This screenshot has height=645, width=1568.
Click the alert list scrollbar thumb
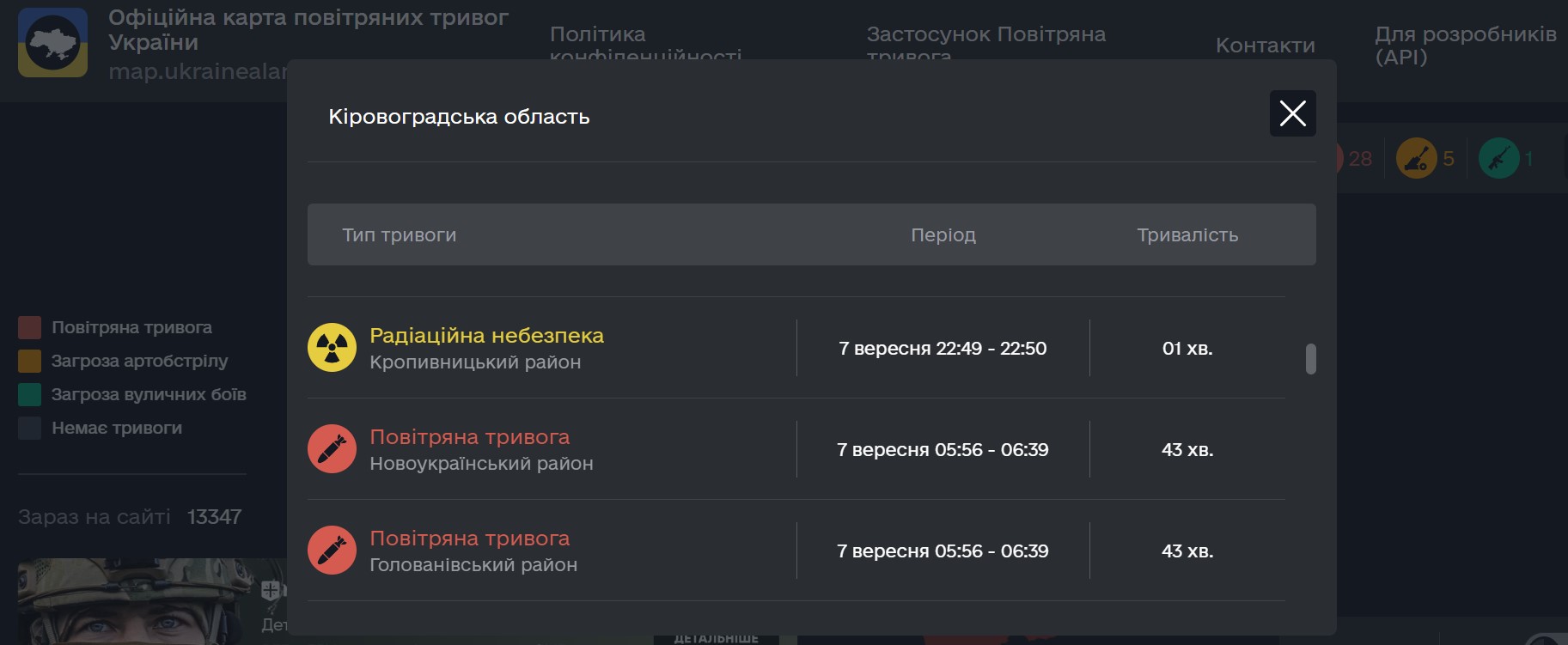pos(1310,359)
